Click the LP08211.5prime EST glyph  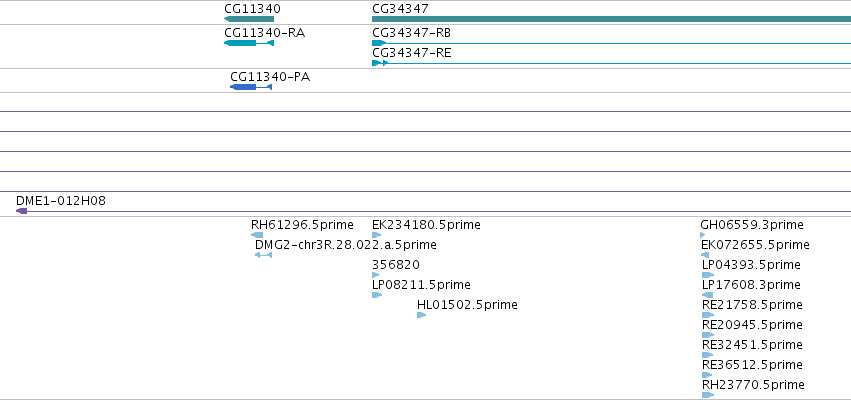point(377,295)
